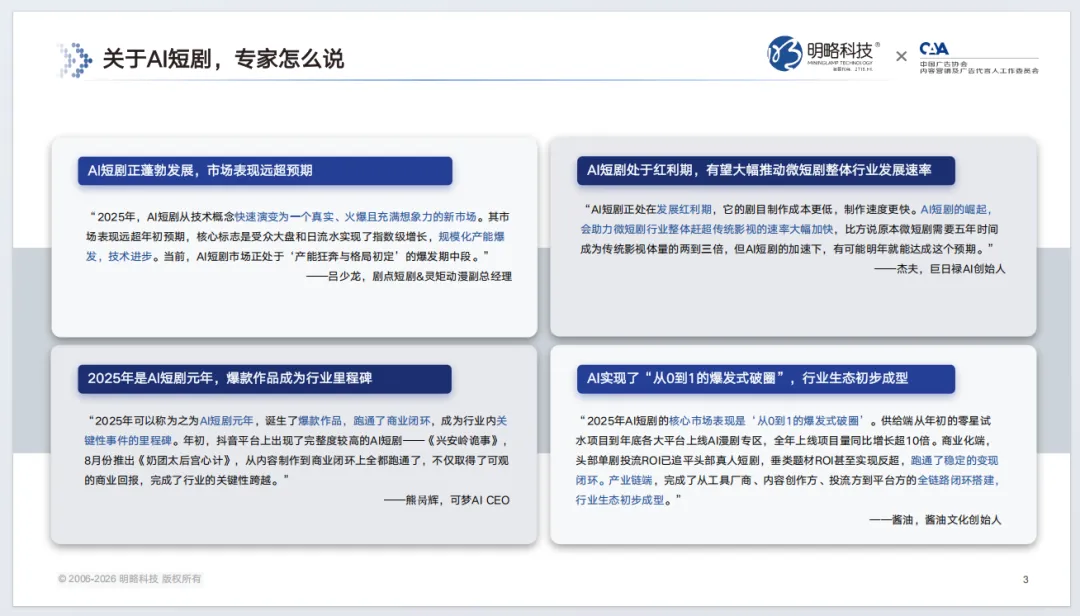
Task: Click the title 《兴安岭诡事》 in the quote
Action: click(466, 440)
